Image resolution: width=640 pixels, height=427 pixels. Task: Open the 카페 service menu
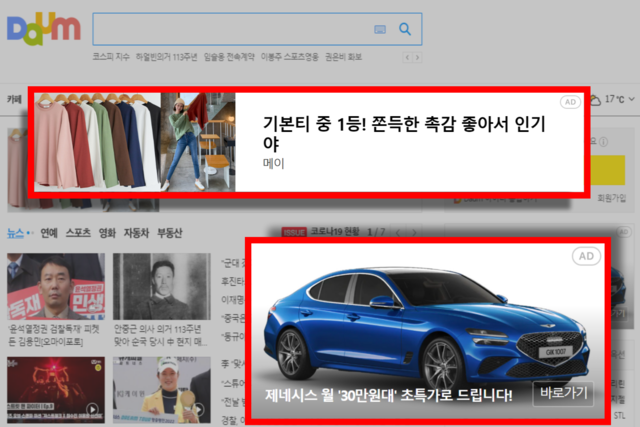[x=14, y=99]
